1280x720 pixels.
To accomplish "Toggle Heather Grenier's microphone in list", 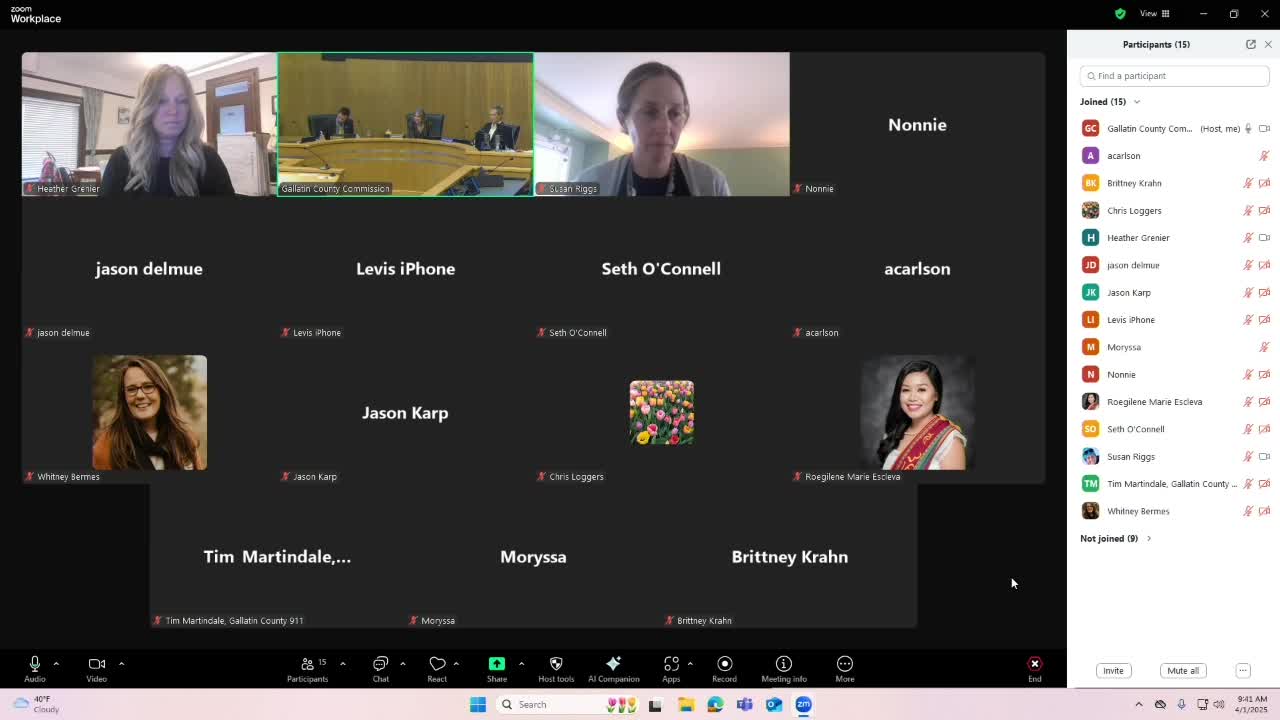I will (1248, 238).
